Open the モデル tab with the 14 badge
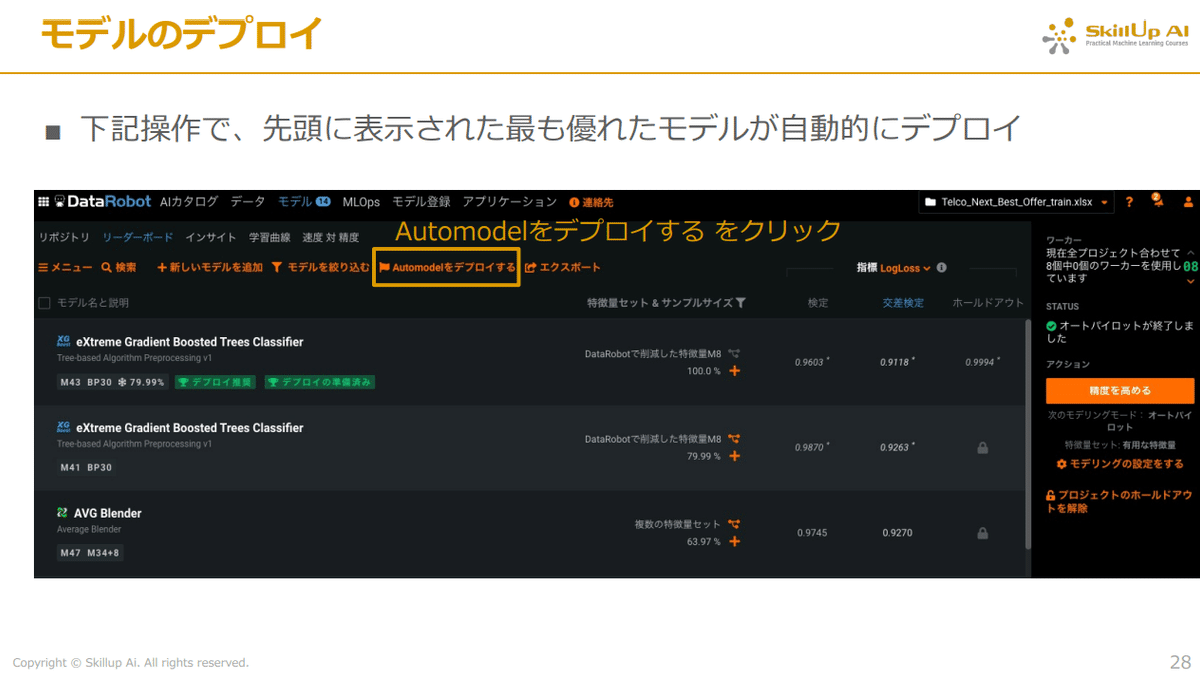The width and height of the screenshot is (1200, 680). point(304,202)
